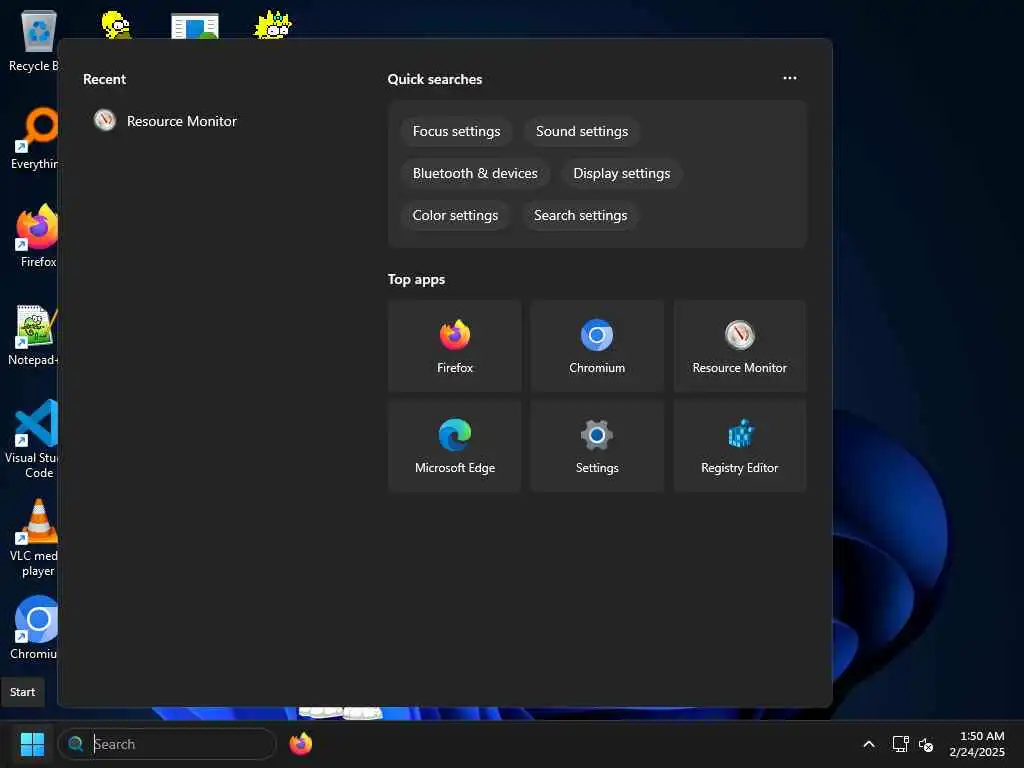Screen dimensions: 1024x768
Task: Select the Recycle Bin desktop icon
Action: (x=33, y=40)
